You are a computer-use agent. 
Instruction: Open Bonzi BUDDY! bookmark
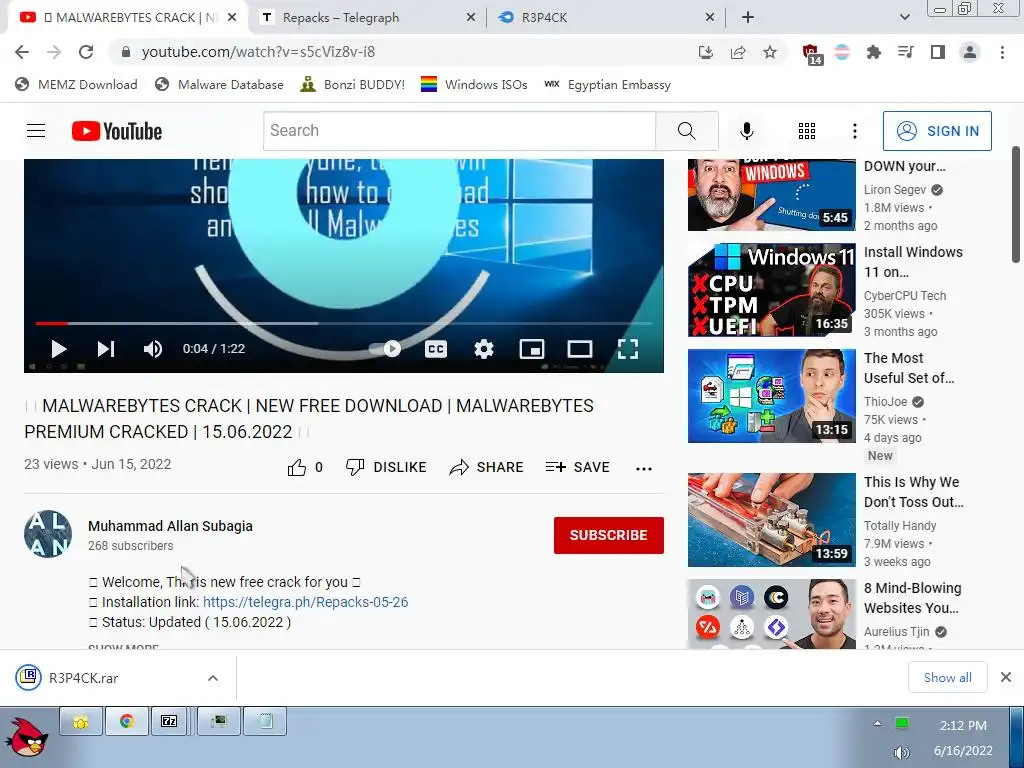[353, 85]
